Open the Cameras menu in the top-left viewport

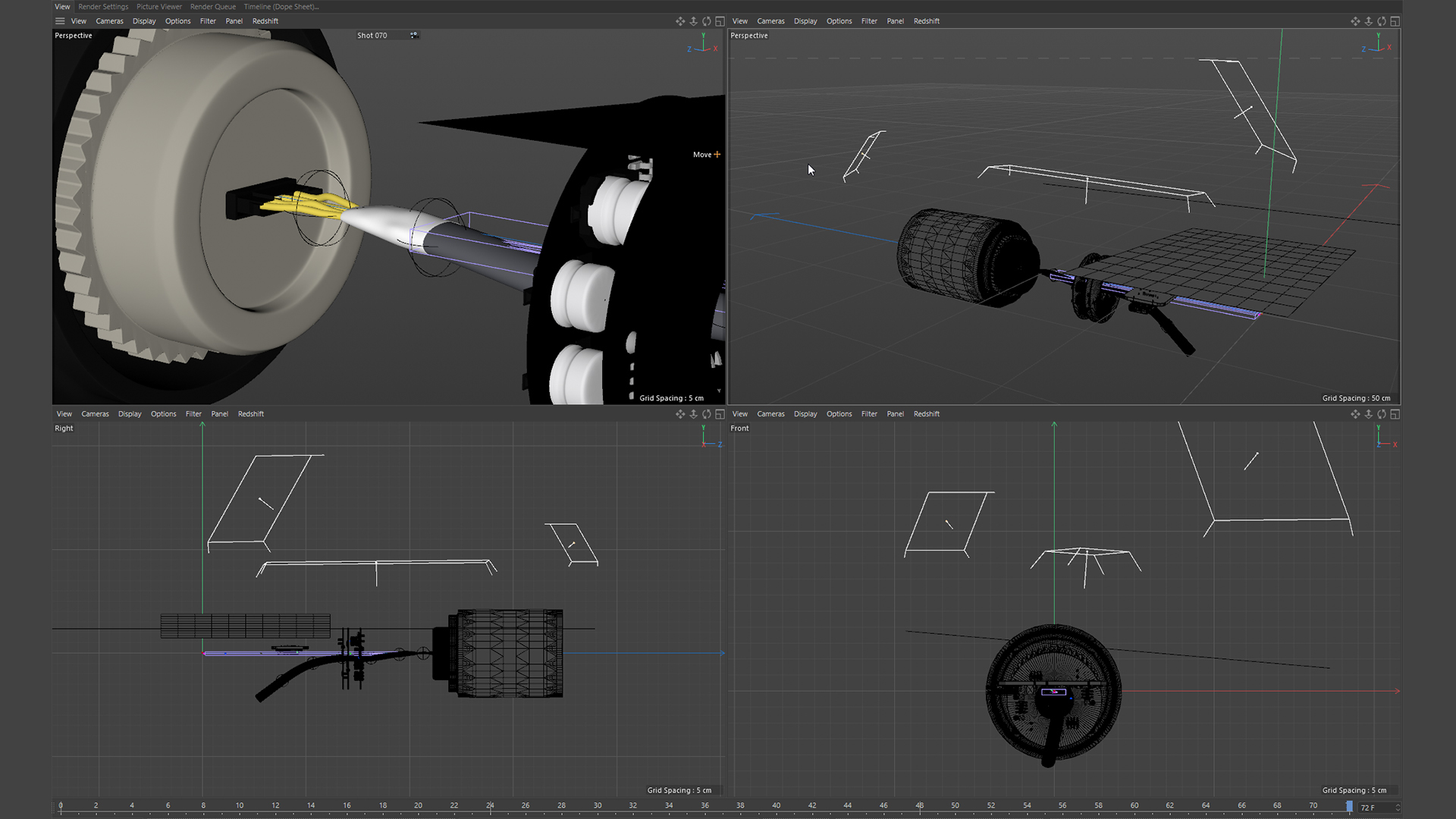click(109, 21)
